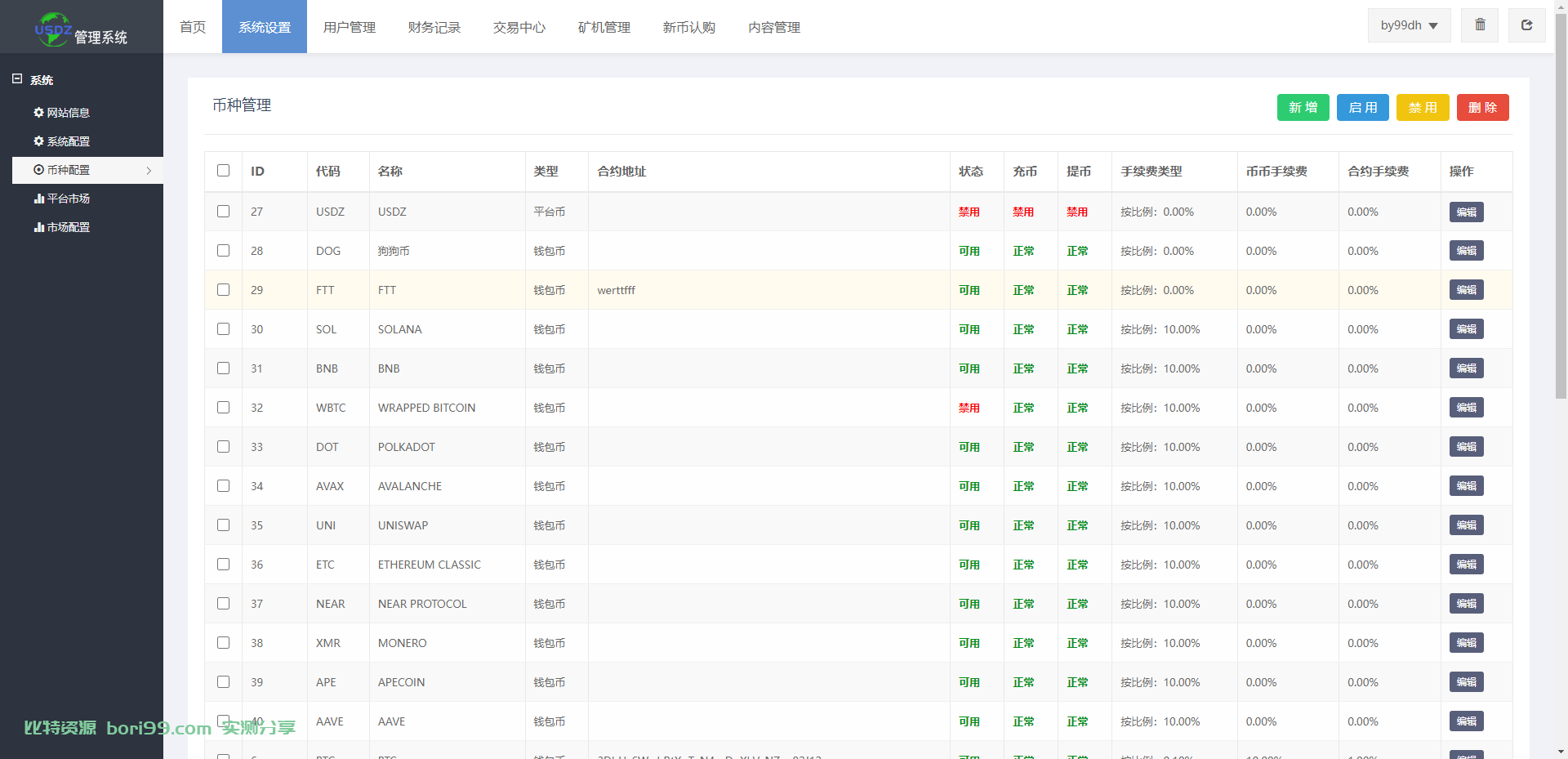Tick the BNB row checkbox
Screen dimensions: 1568x759
tap(224, 368)
